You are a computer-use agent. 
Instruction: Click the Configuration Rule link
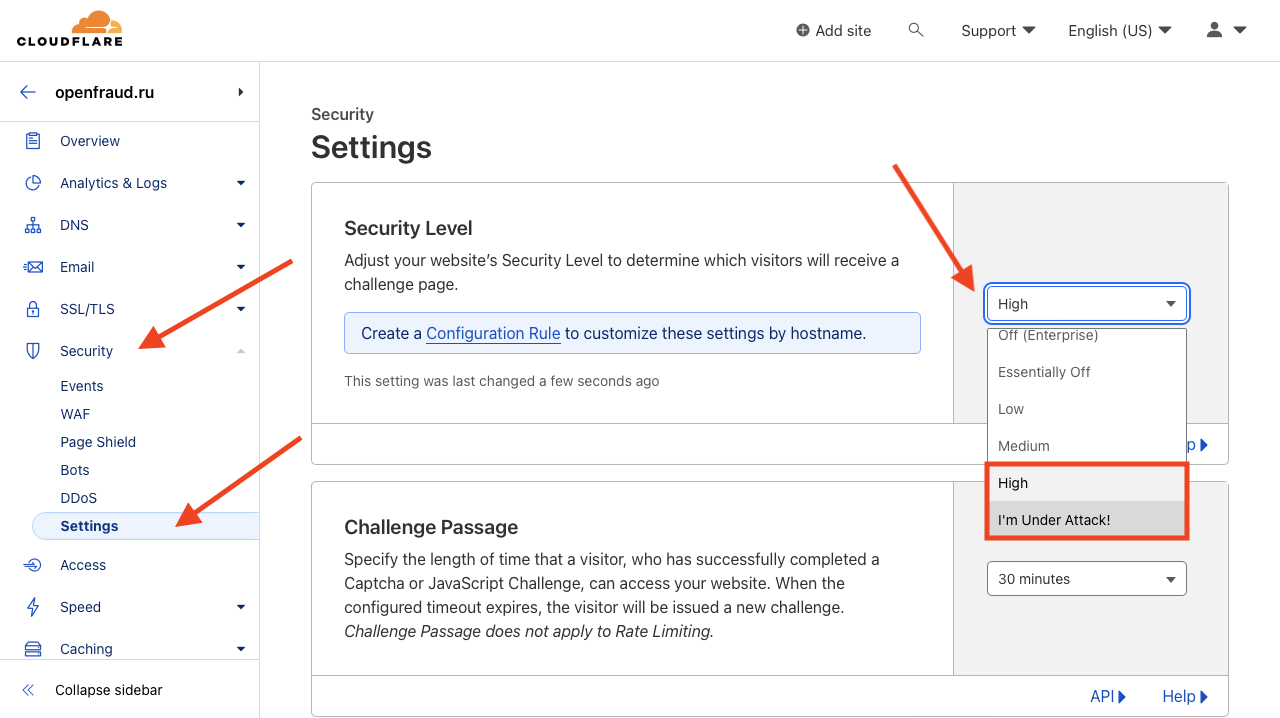(493, 333)
